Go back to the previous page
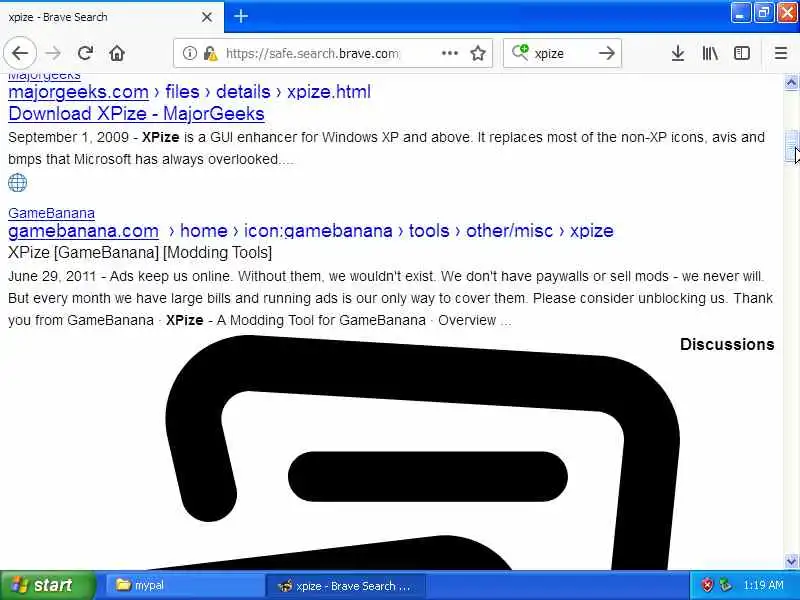 point(20,53)
